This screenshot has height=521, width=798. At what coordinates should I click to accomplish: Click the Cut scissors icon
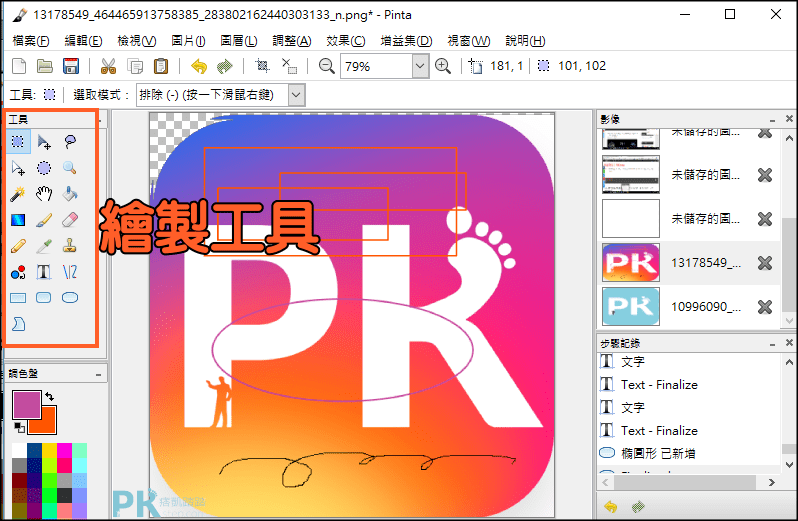click(108, 66)
